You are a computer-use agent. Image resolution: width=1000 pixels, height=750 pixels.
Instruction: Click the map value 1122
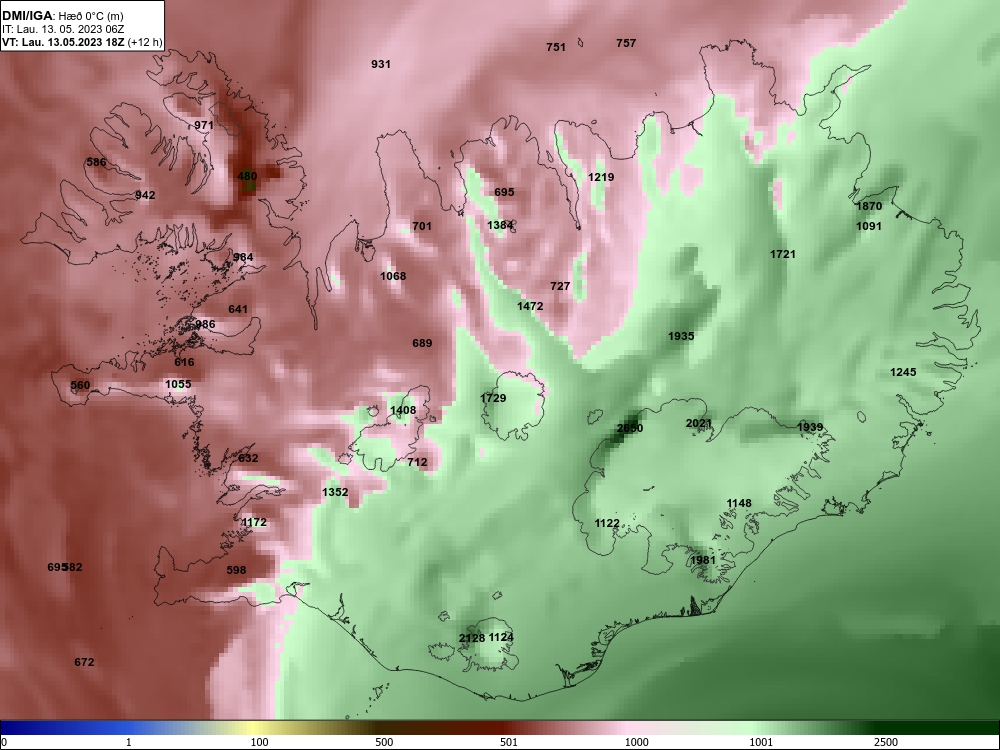(607, 523)
